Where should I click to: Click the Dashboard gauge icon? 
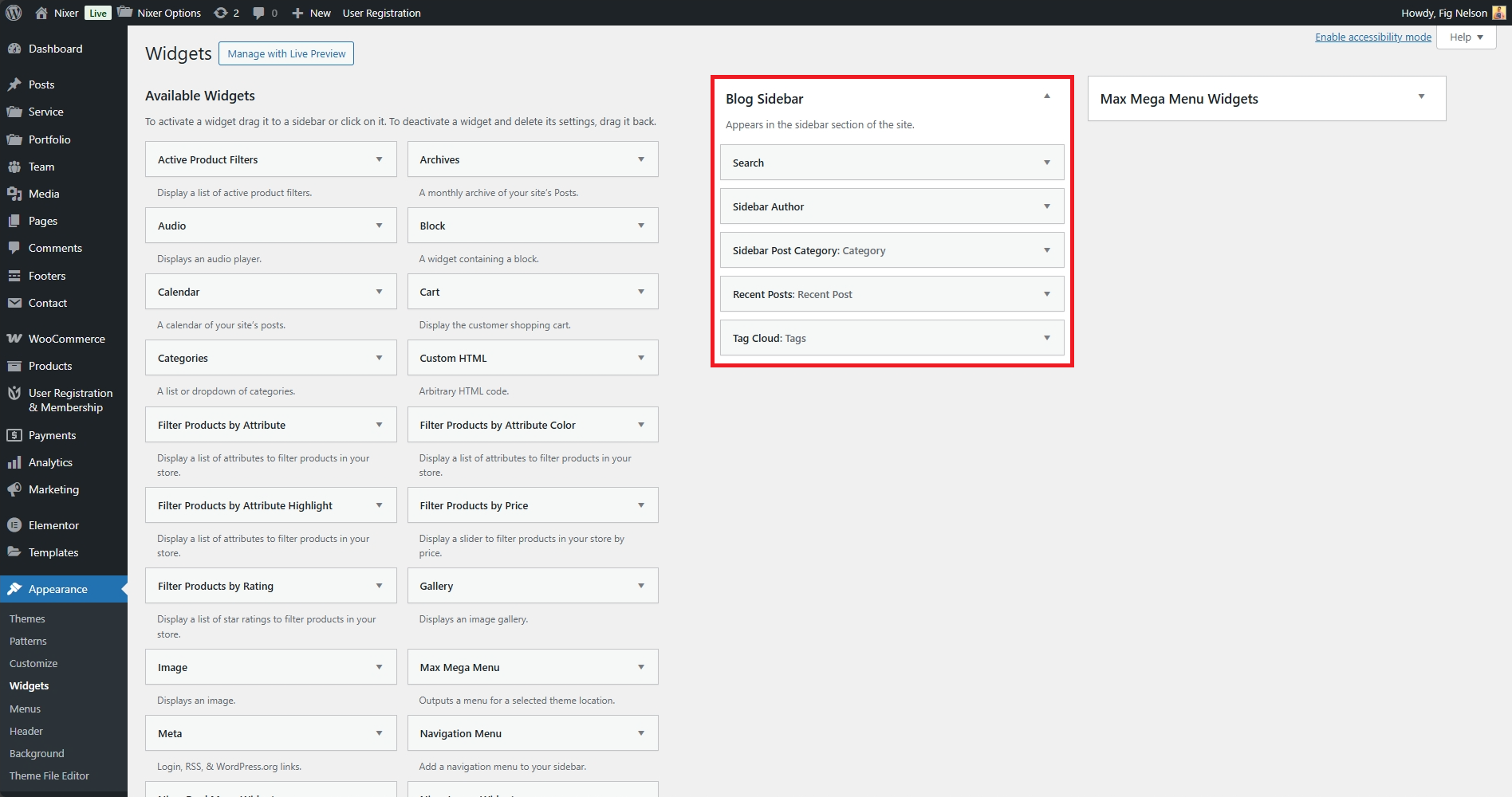coord(14,49)
